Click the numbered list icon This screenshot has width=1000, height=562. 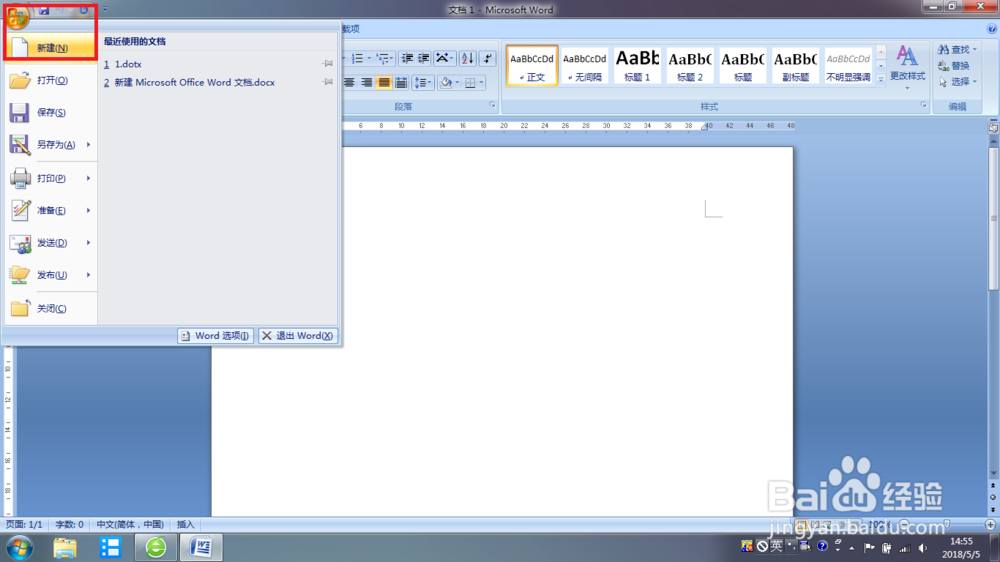coord(357,59)
